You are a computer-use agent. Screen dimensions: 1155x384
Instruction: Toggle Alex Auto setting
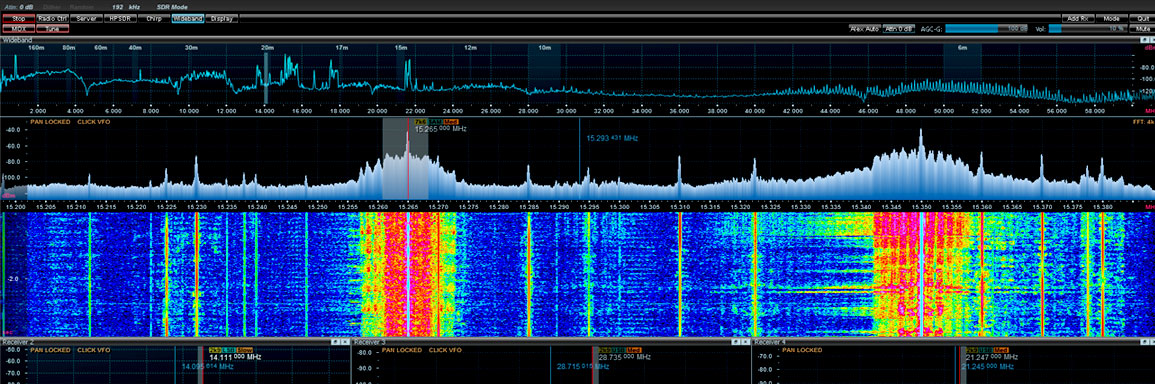(865, 29)
